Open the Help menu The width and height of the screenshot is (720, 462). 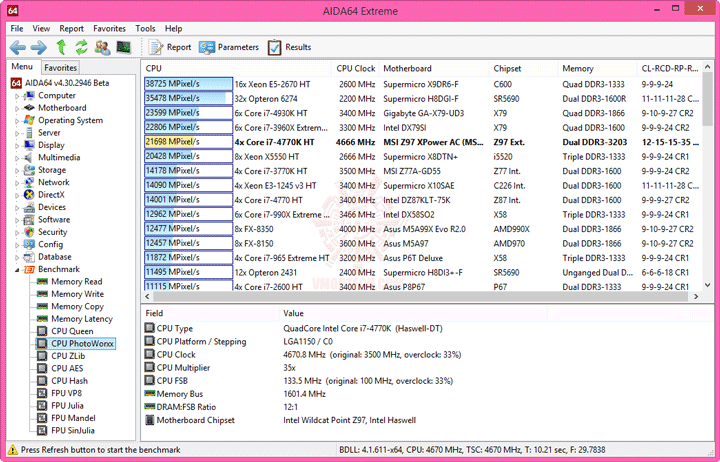[x=174, y=28]
